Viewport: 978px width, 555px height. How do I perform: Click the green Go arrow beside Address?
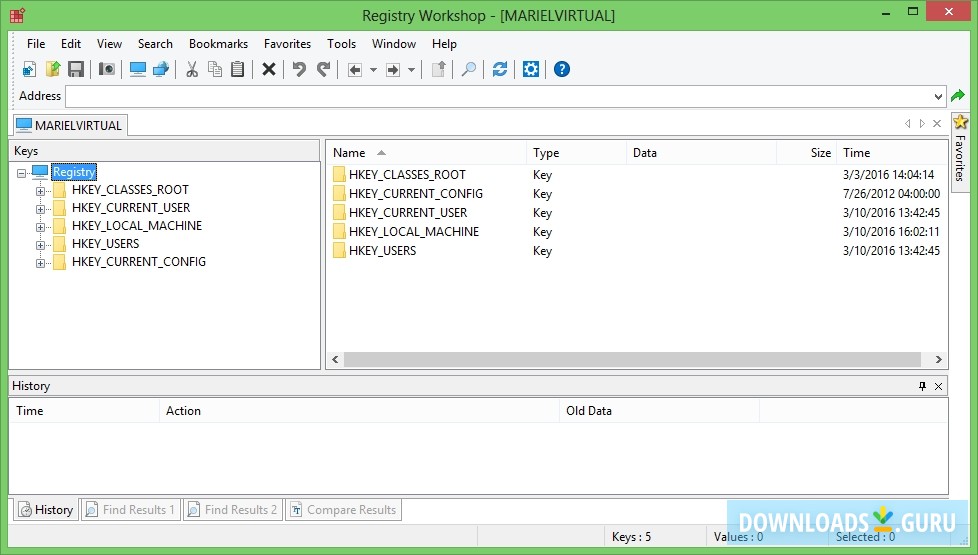click(957, 96)
